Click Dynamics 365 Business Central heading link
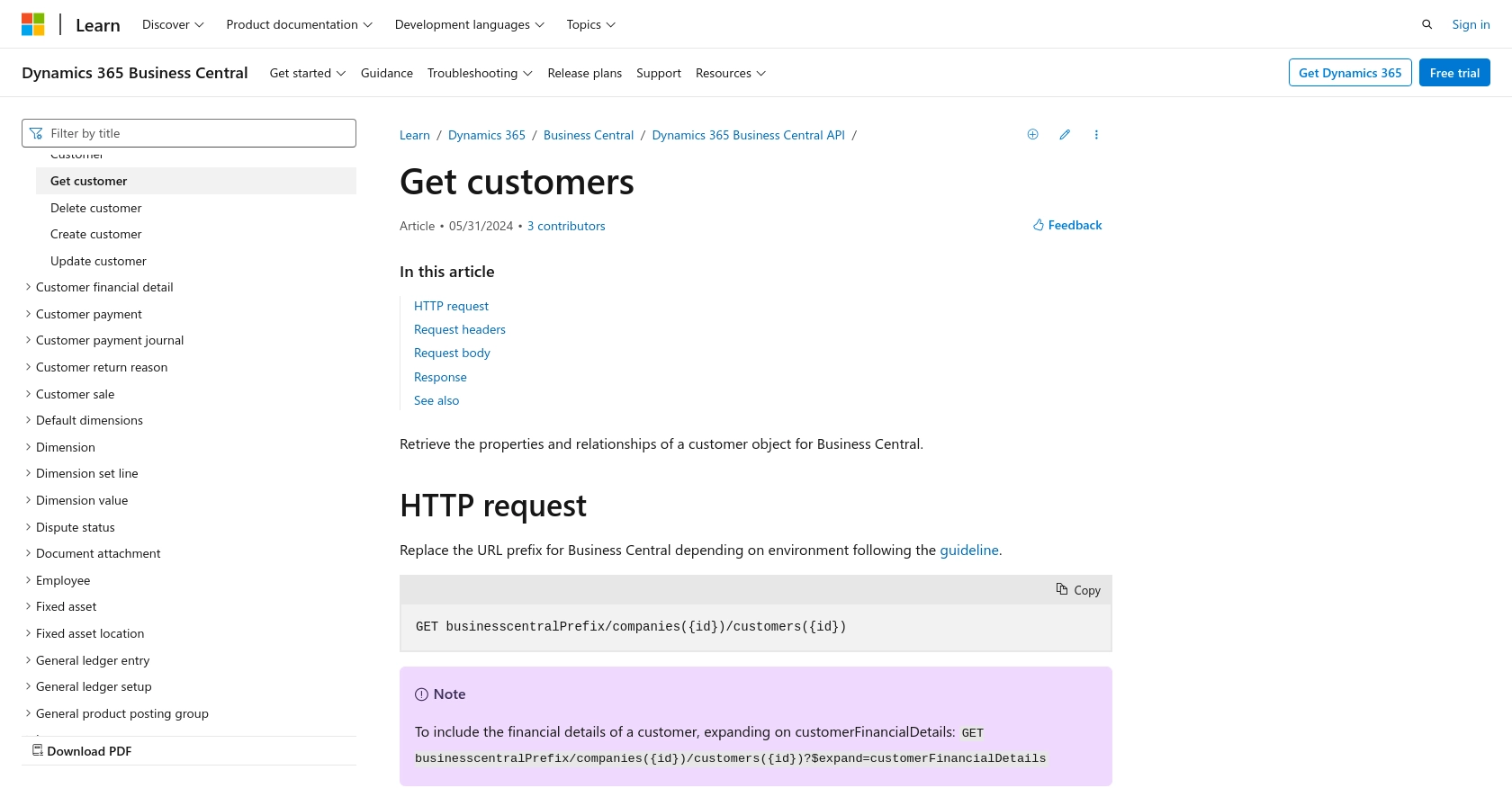Viewport: 1512px width, 788px height. click(135, 73)
